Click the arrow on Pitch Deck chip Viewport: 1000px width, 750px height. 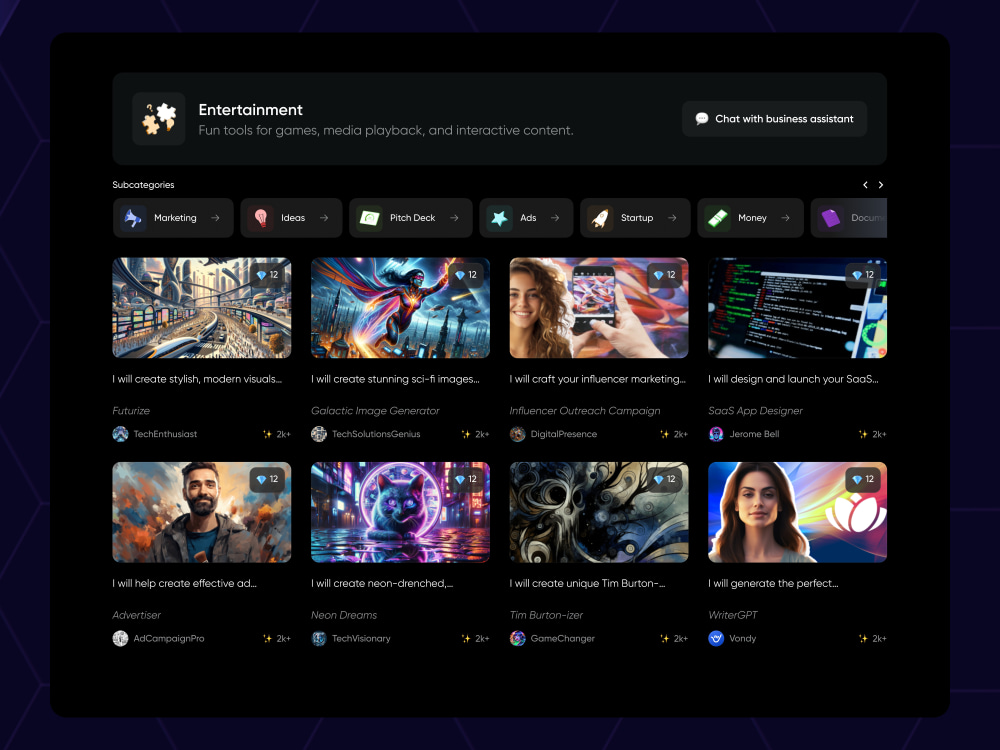click(454, 218)
